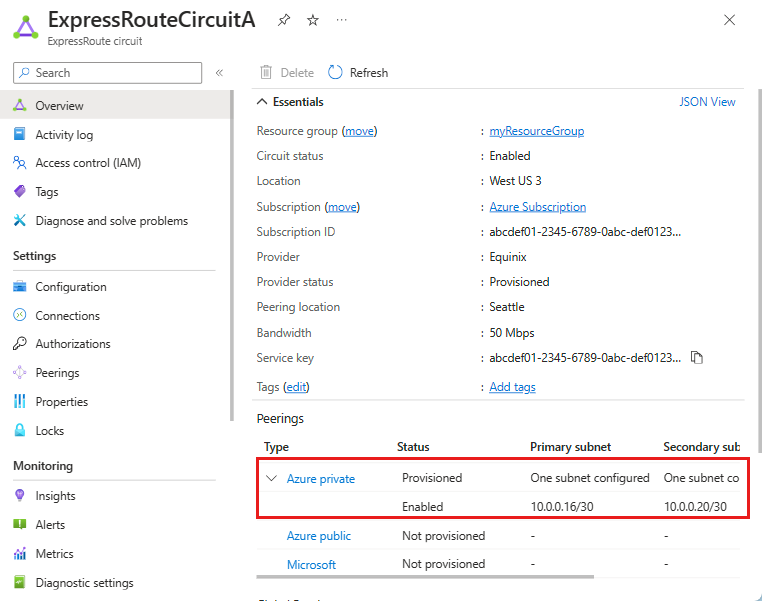Image resolution: width=762 pixels, height=601 pixels.
Task: Collapse the Essentials section
Action: (x=263, y=102)
